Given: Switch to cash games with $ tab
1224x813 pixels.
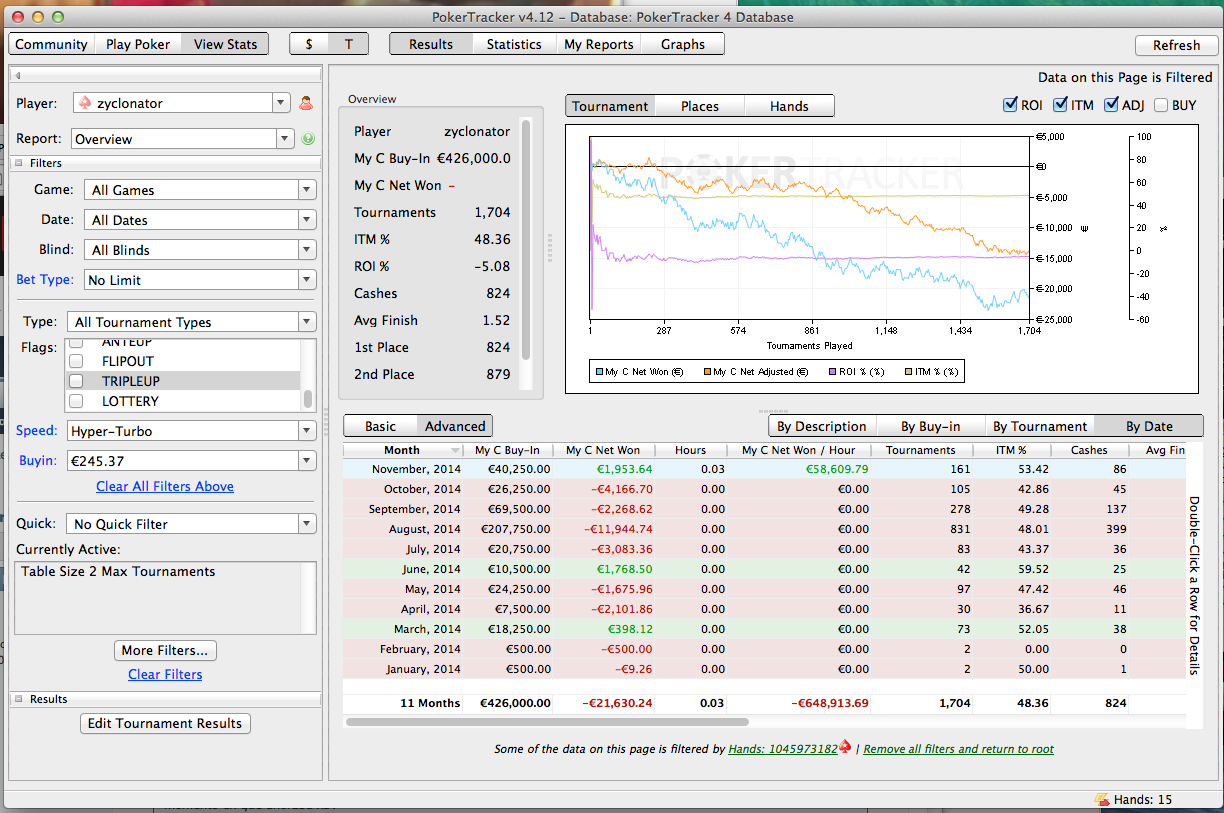Looking at the screenshot, I should (x=309, y=44).
